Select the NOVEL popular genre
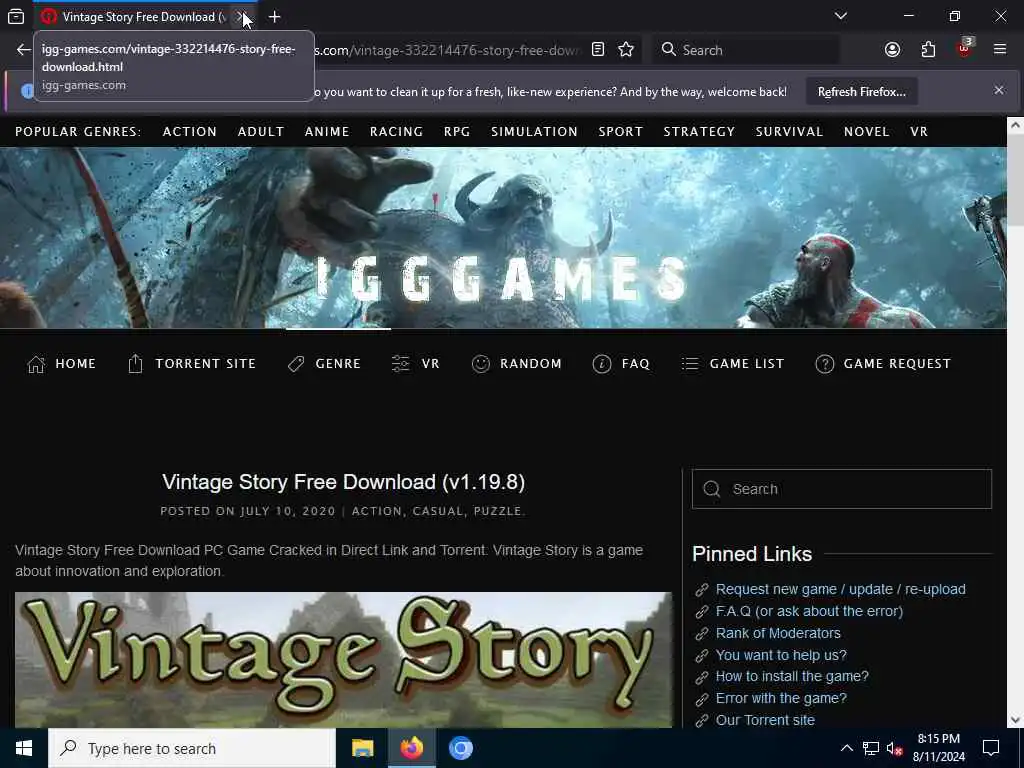 [x=867, y=131]
